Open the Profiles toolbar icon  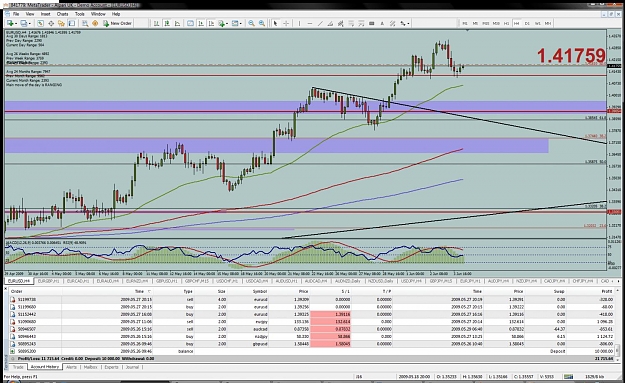(x=25, y=24)
